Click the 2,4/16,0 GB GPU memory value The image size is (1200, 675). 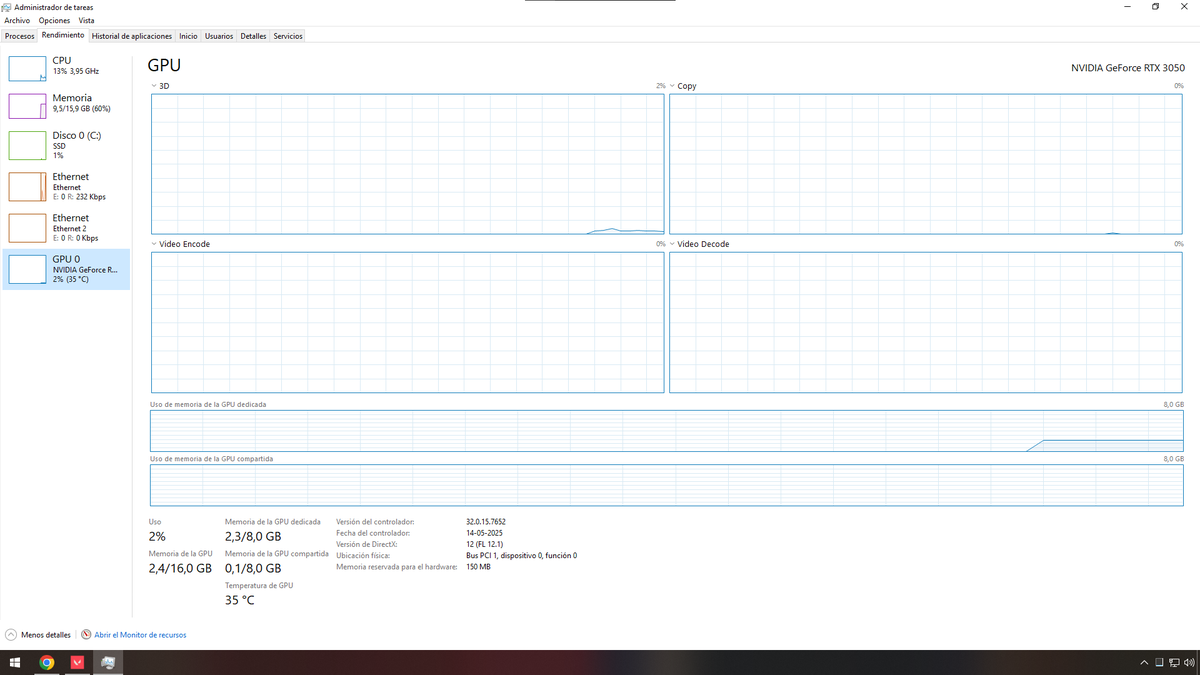pyautogui.click(x=180, y=568)
